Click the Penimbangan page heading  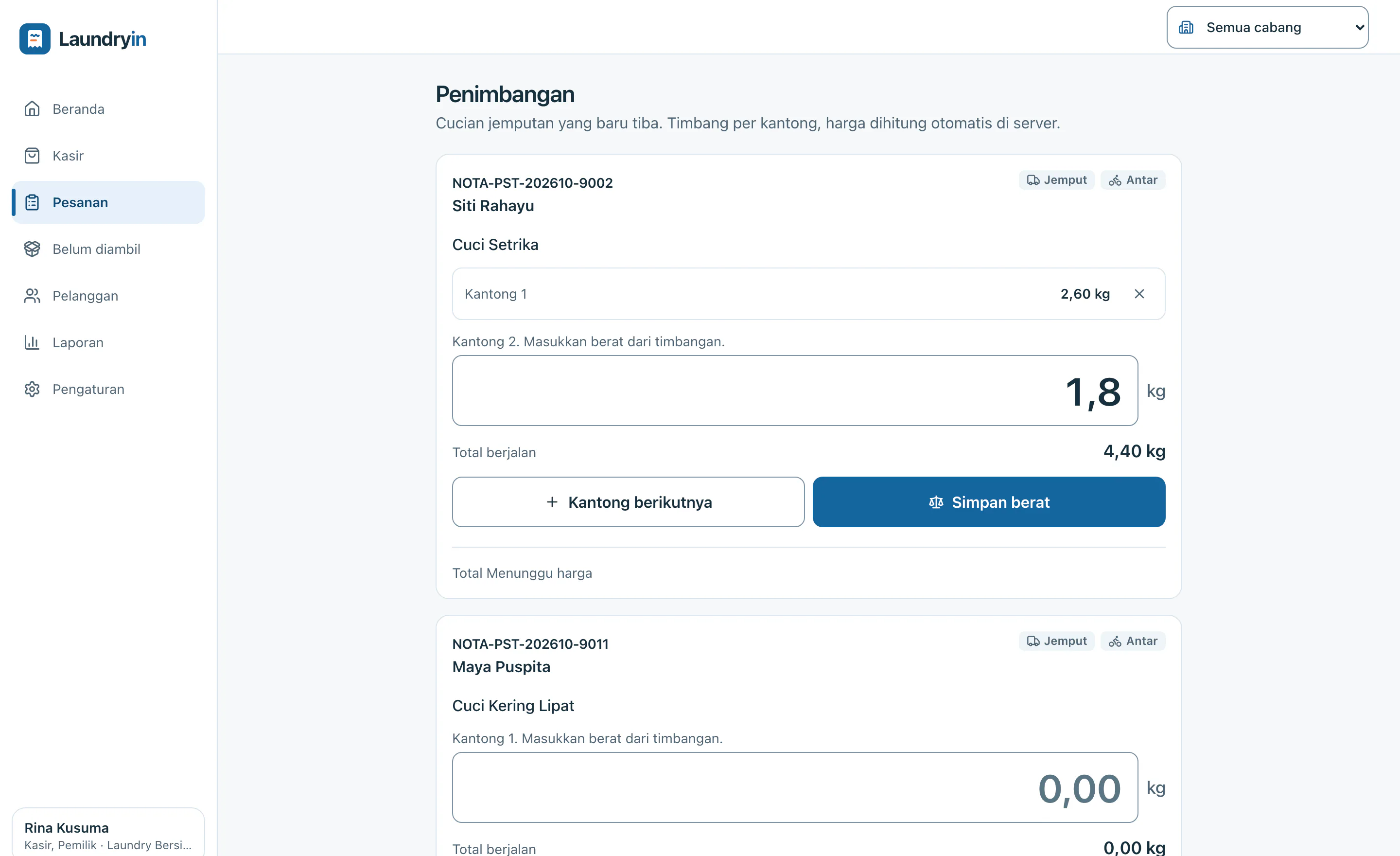505,94
